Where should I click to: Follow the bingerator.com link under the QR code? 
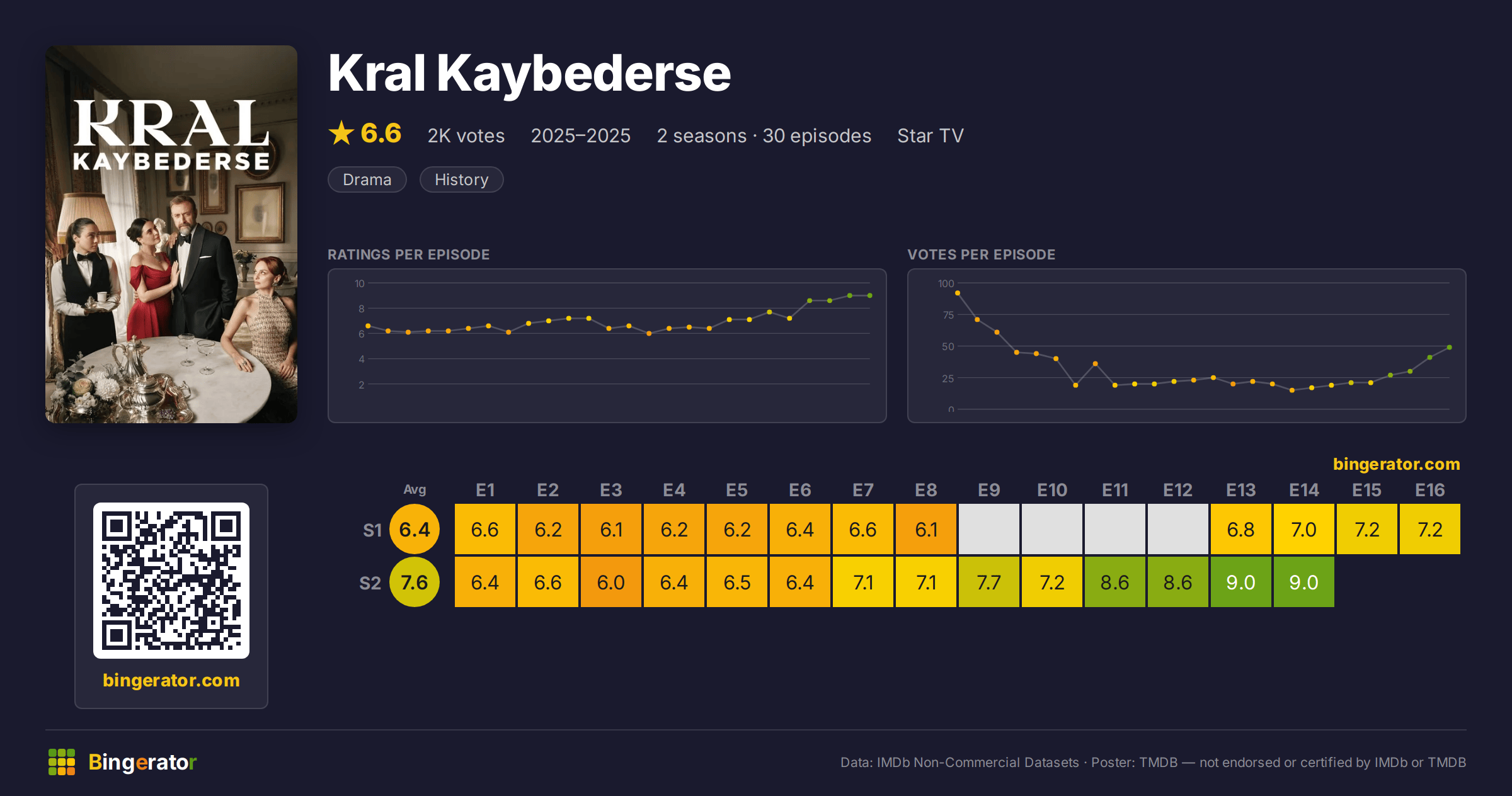171,680
